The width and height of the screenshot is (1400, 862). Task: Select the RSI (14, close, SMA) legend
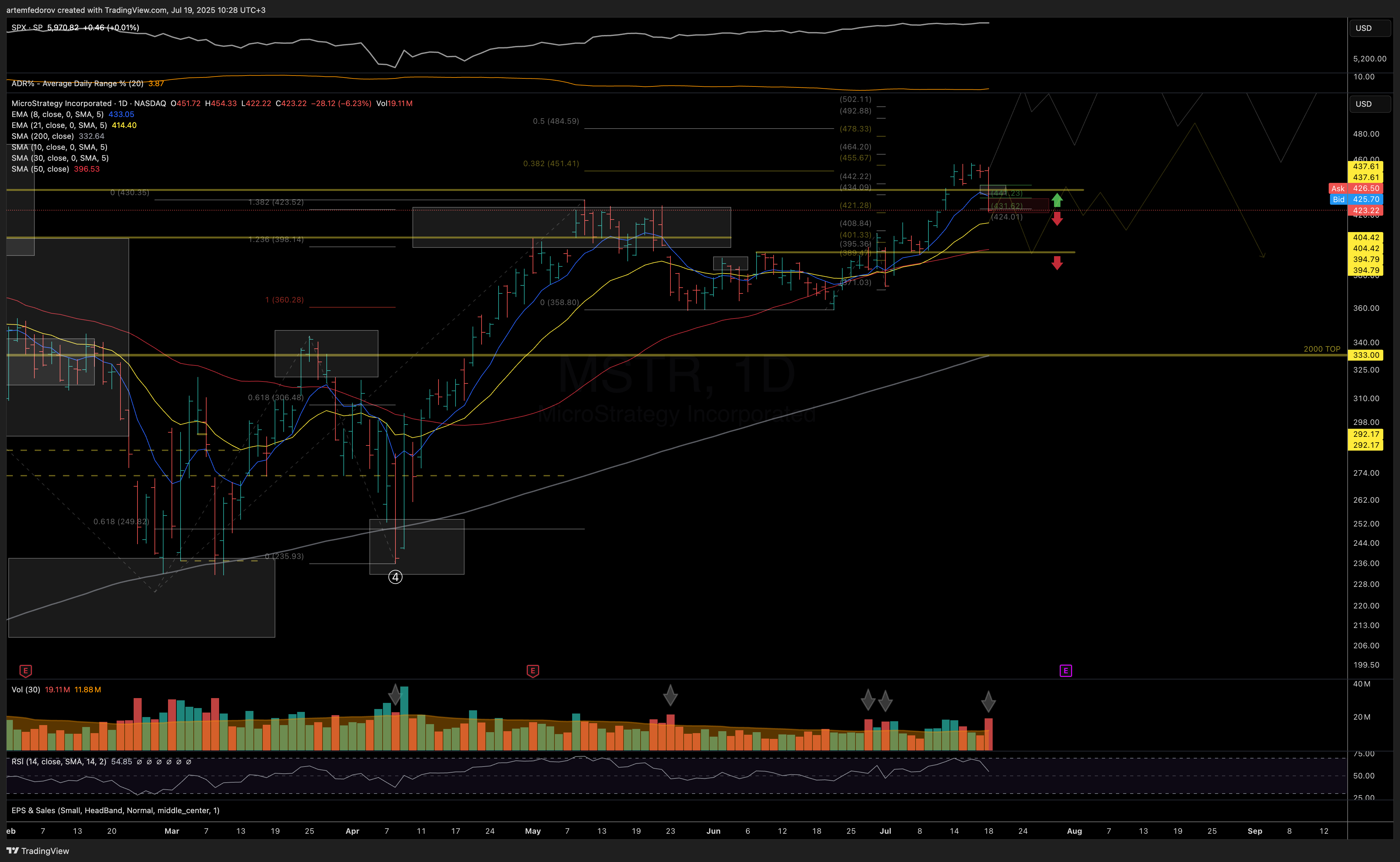(x=59, y=761)
